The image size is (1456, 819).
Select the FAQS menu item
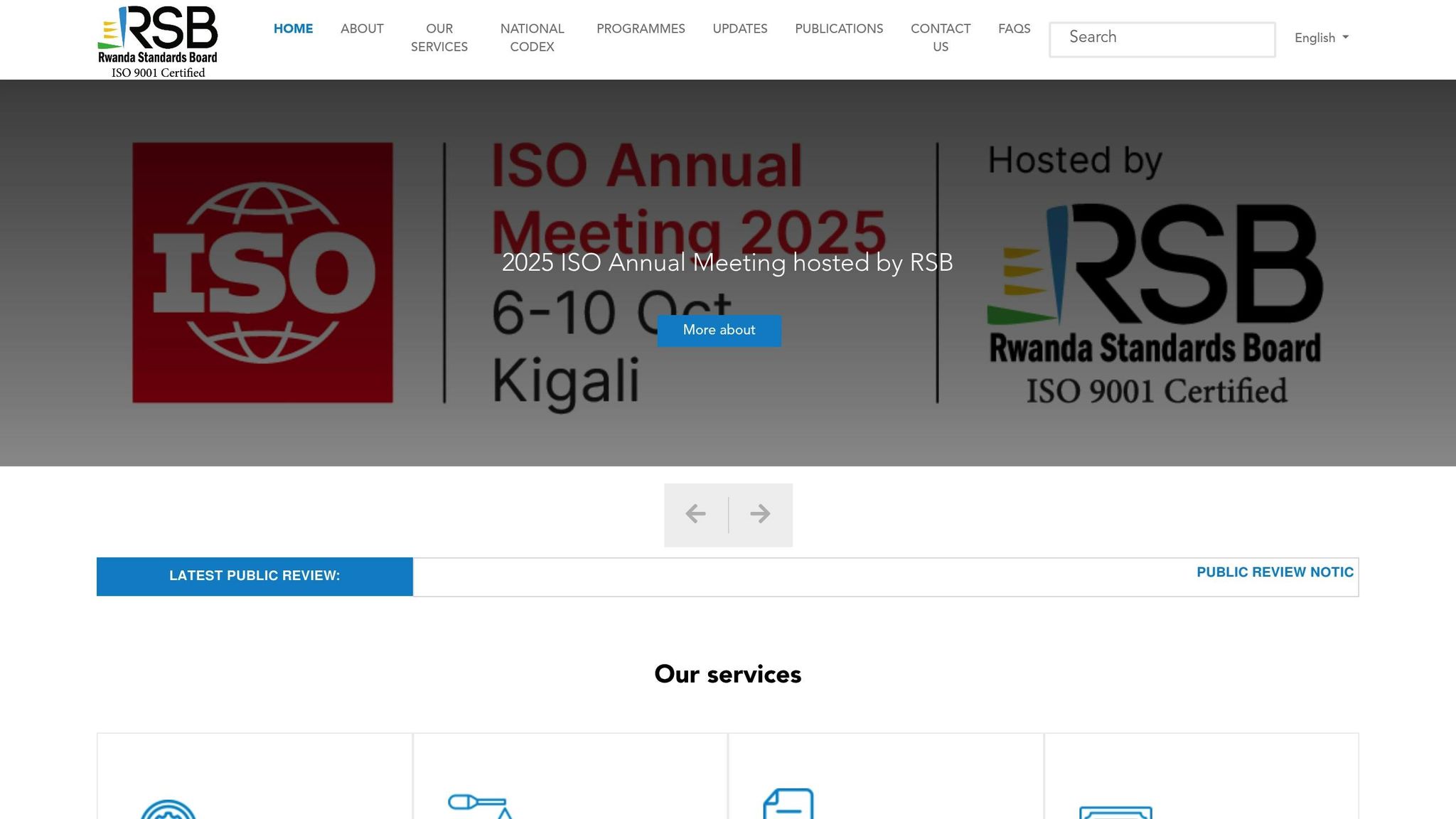pos(1014,29)
